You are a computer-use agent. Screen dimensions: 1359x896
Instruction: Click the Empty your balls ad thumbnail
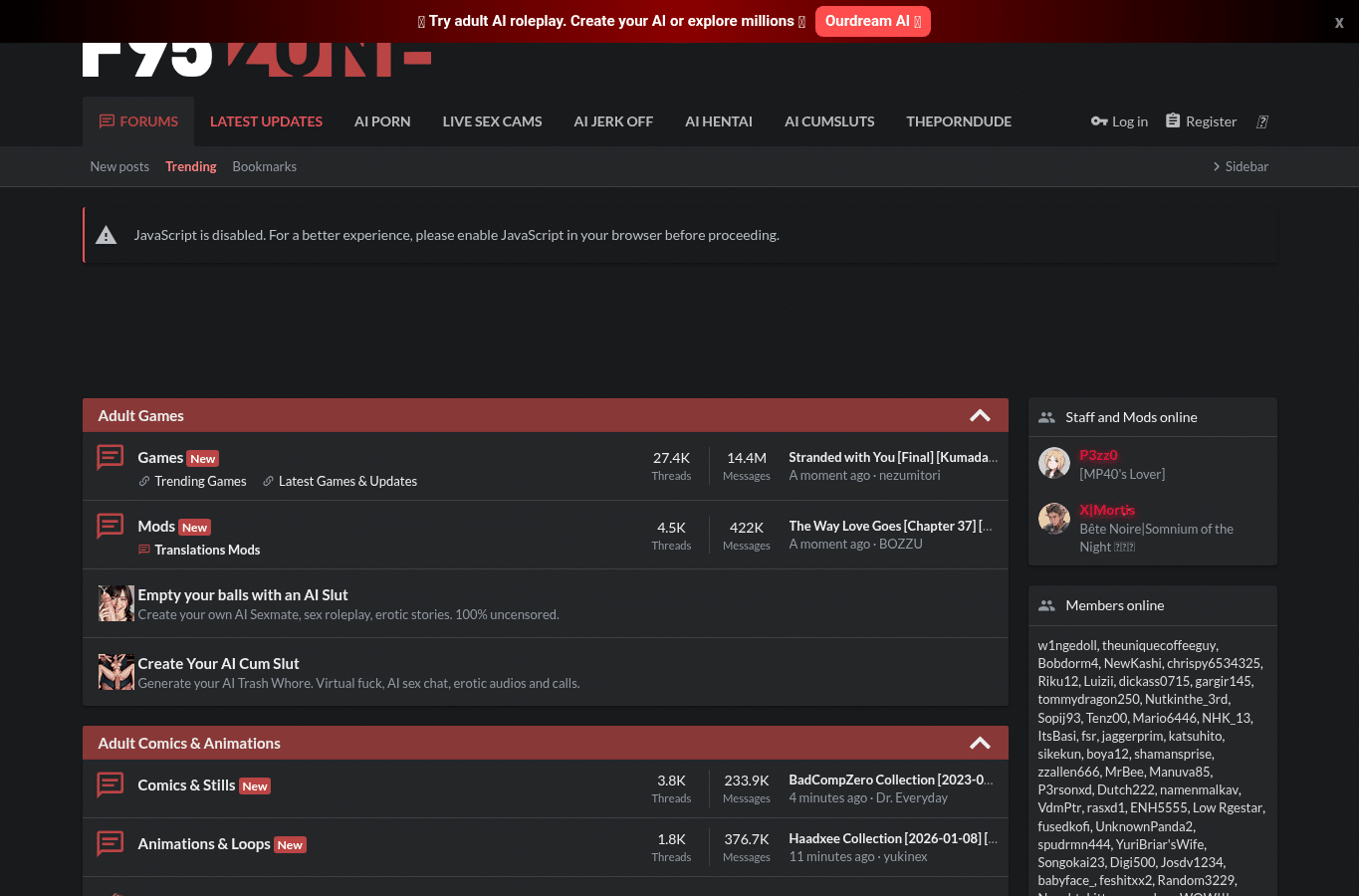click(x=116, y=603)
